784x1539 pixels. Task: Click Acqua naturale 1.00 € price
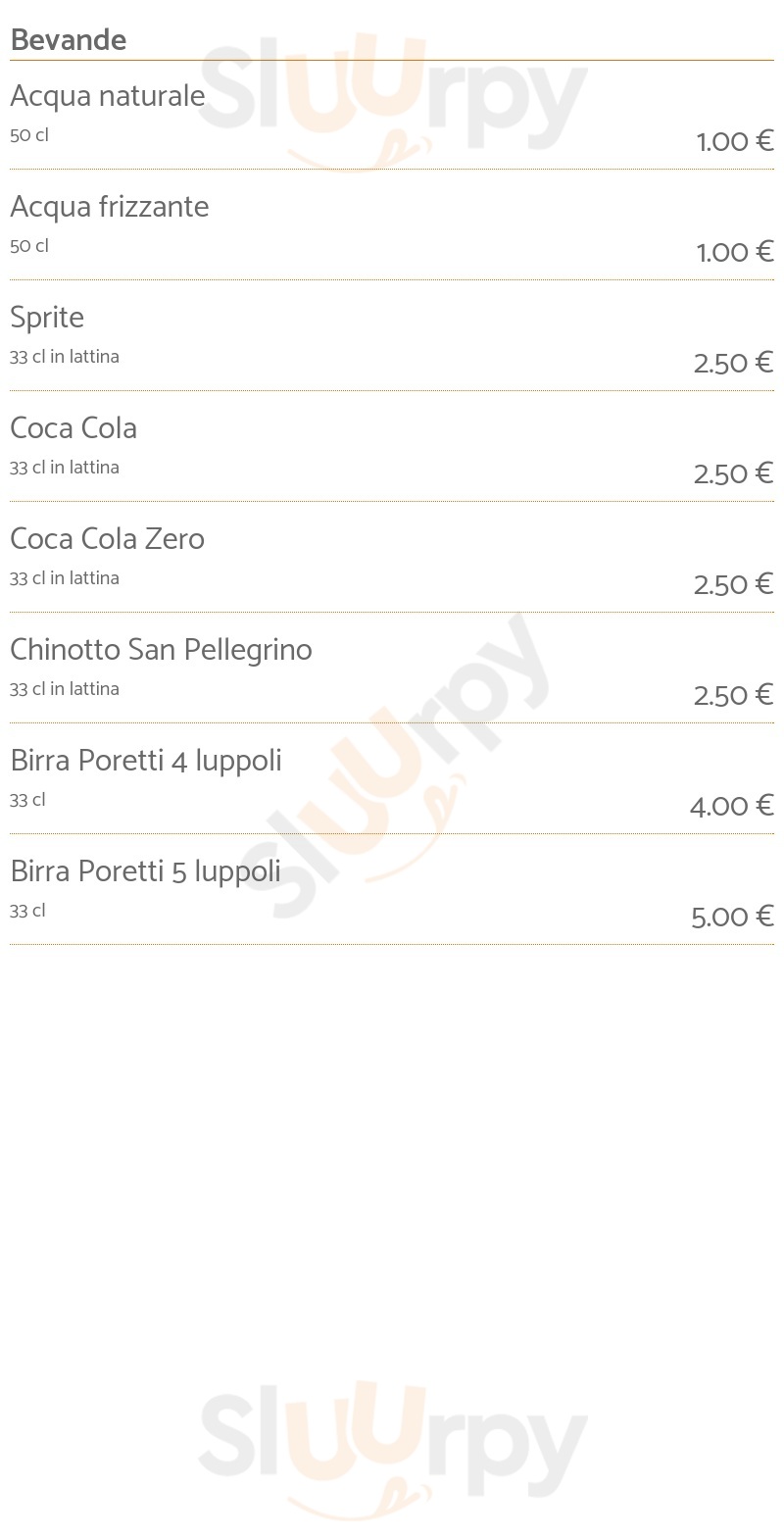pos(735,141)
